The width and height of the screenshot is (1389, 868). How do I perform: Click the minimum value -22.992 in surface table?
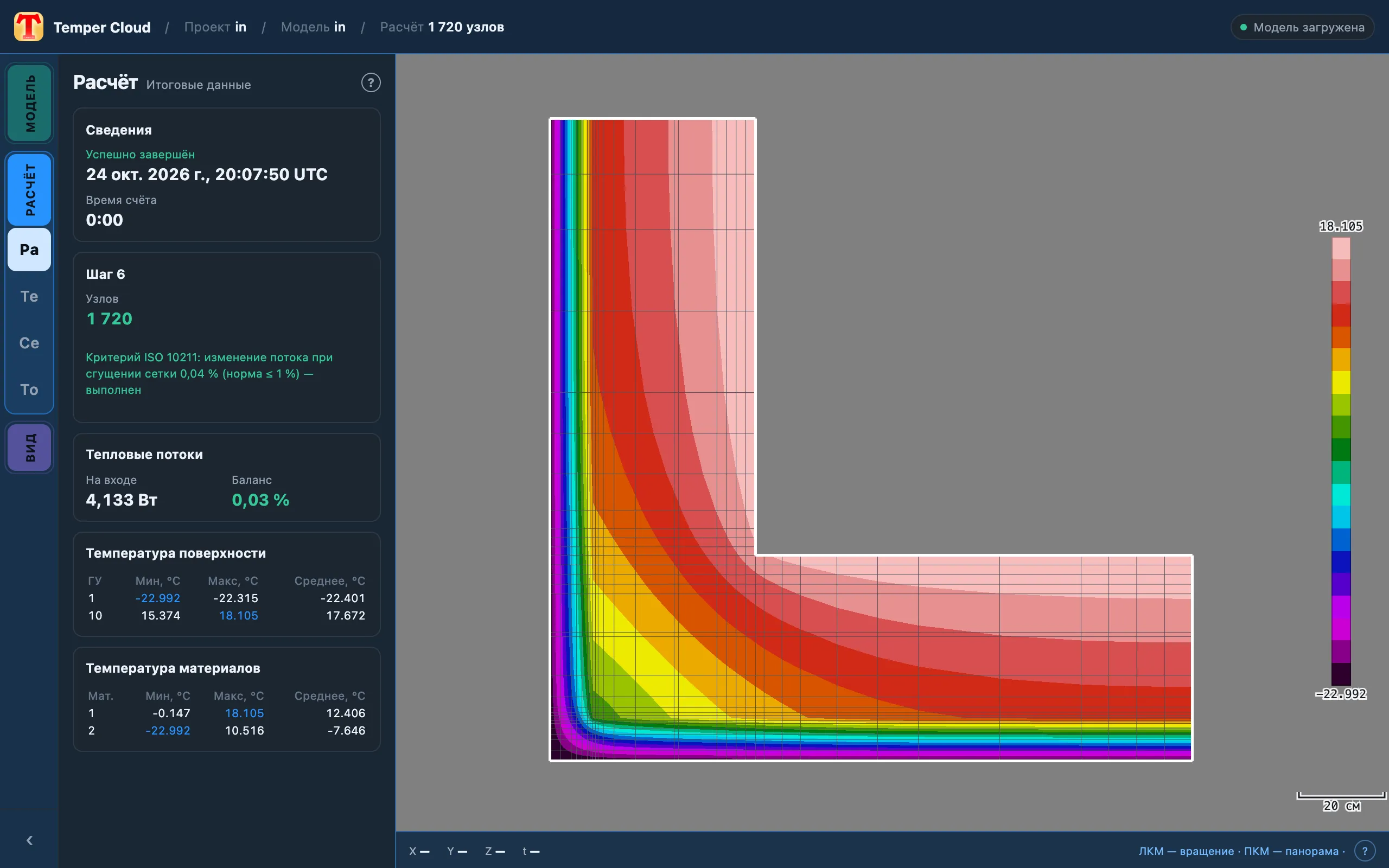[x=158, y=598]
